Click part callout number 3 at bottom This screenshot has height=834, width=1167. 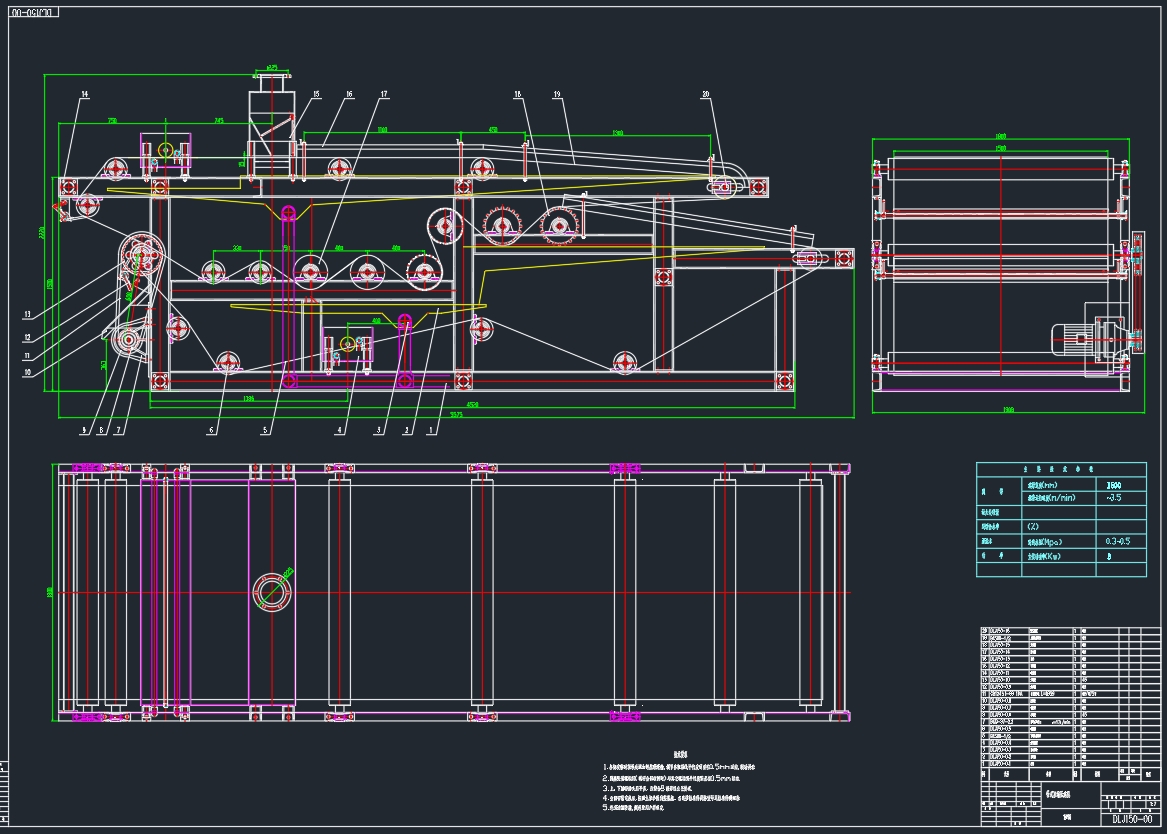379,430
